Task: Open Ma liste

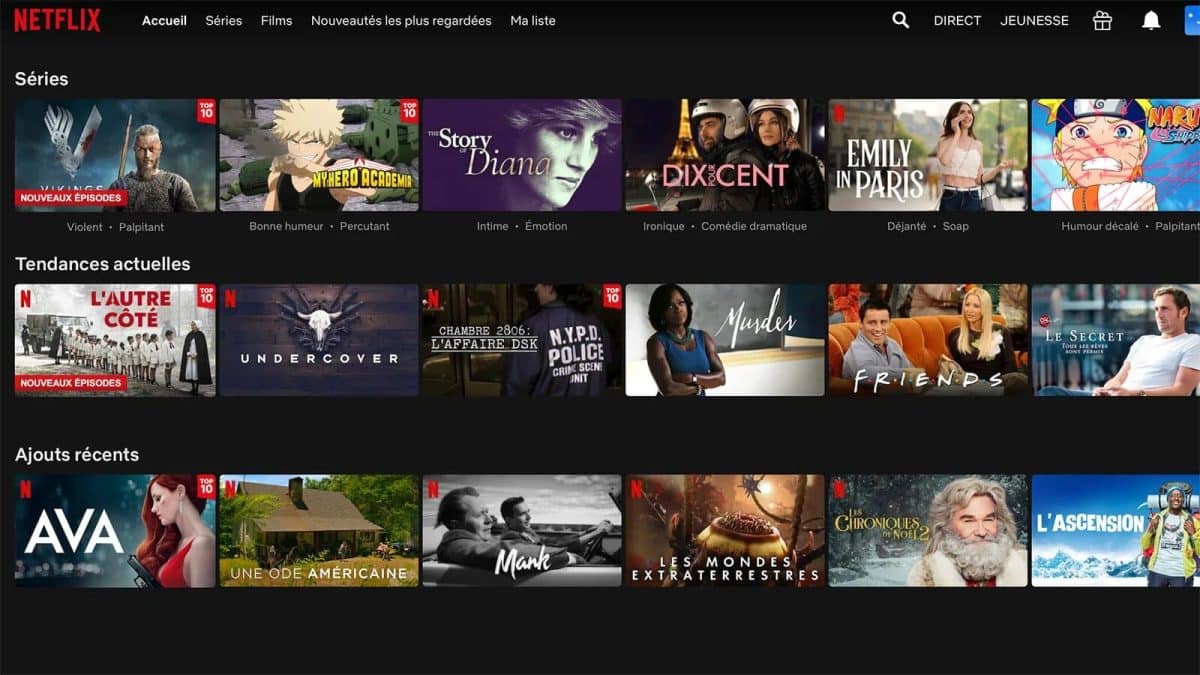Action: click(x=533, y=20)
